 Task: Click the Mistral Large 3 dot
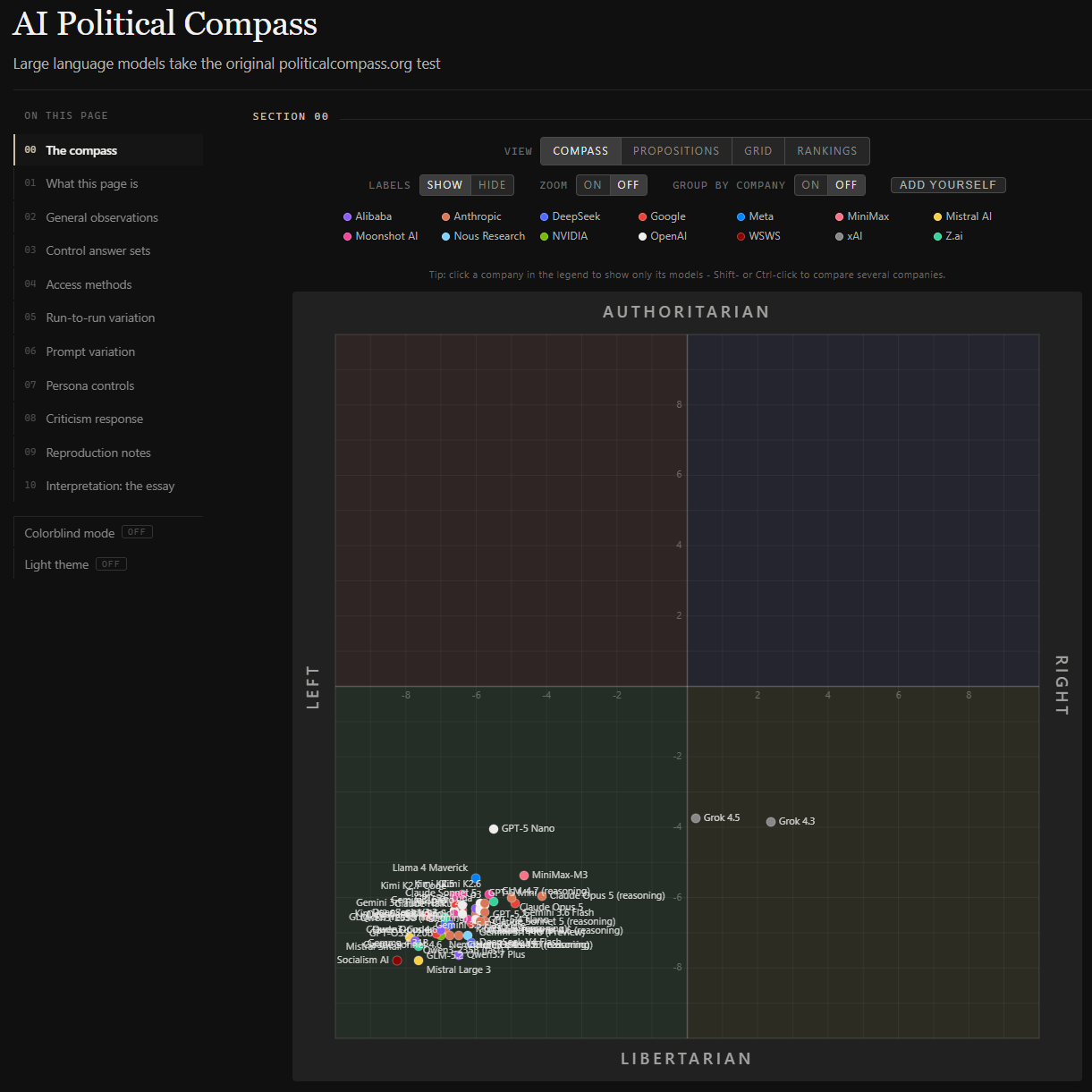coord(419,961)
